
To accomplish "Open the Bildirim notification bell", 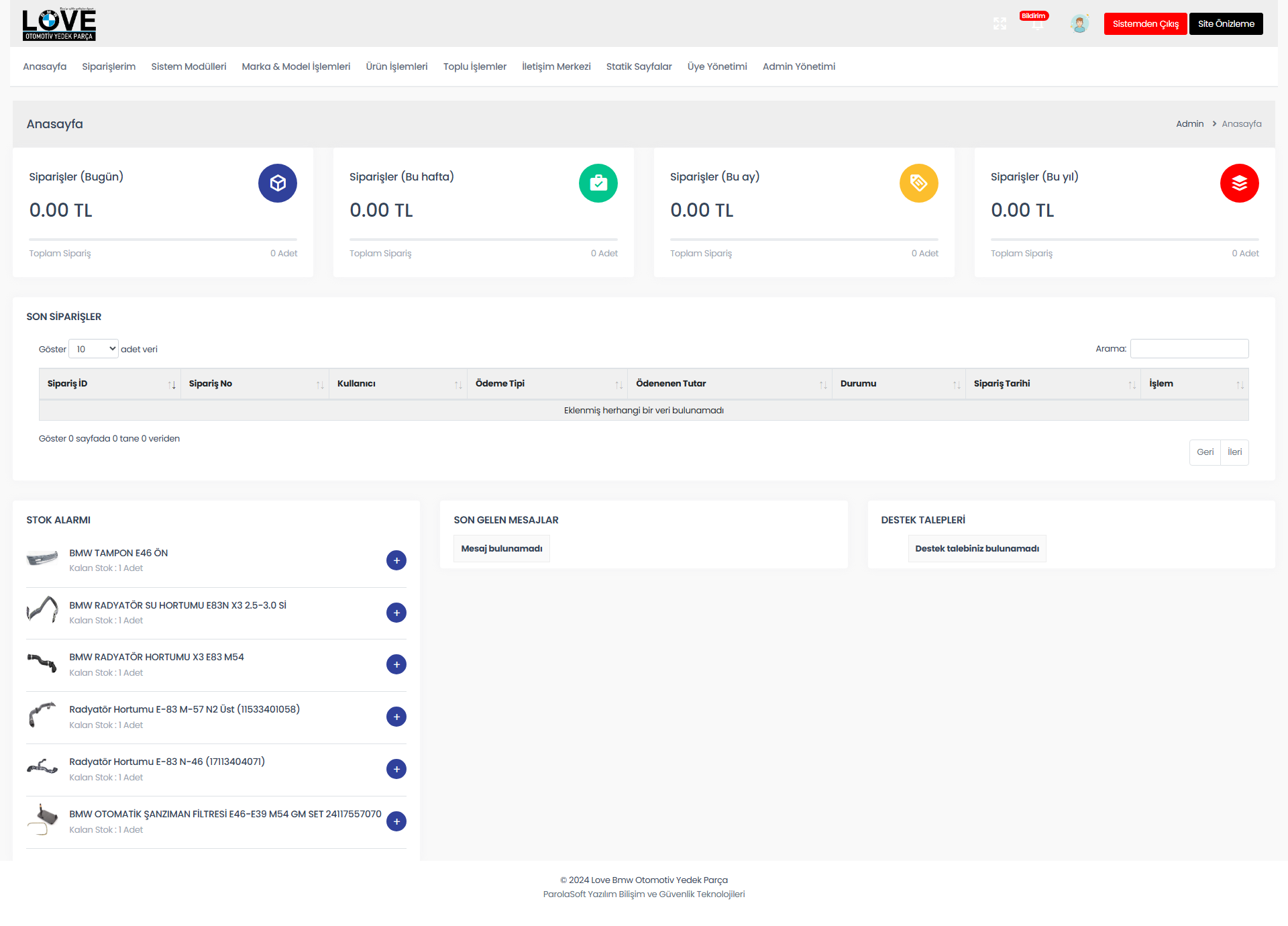I will (1037, 23).
